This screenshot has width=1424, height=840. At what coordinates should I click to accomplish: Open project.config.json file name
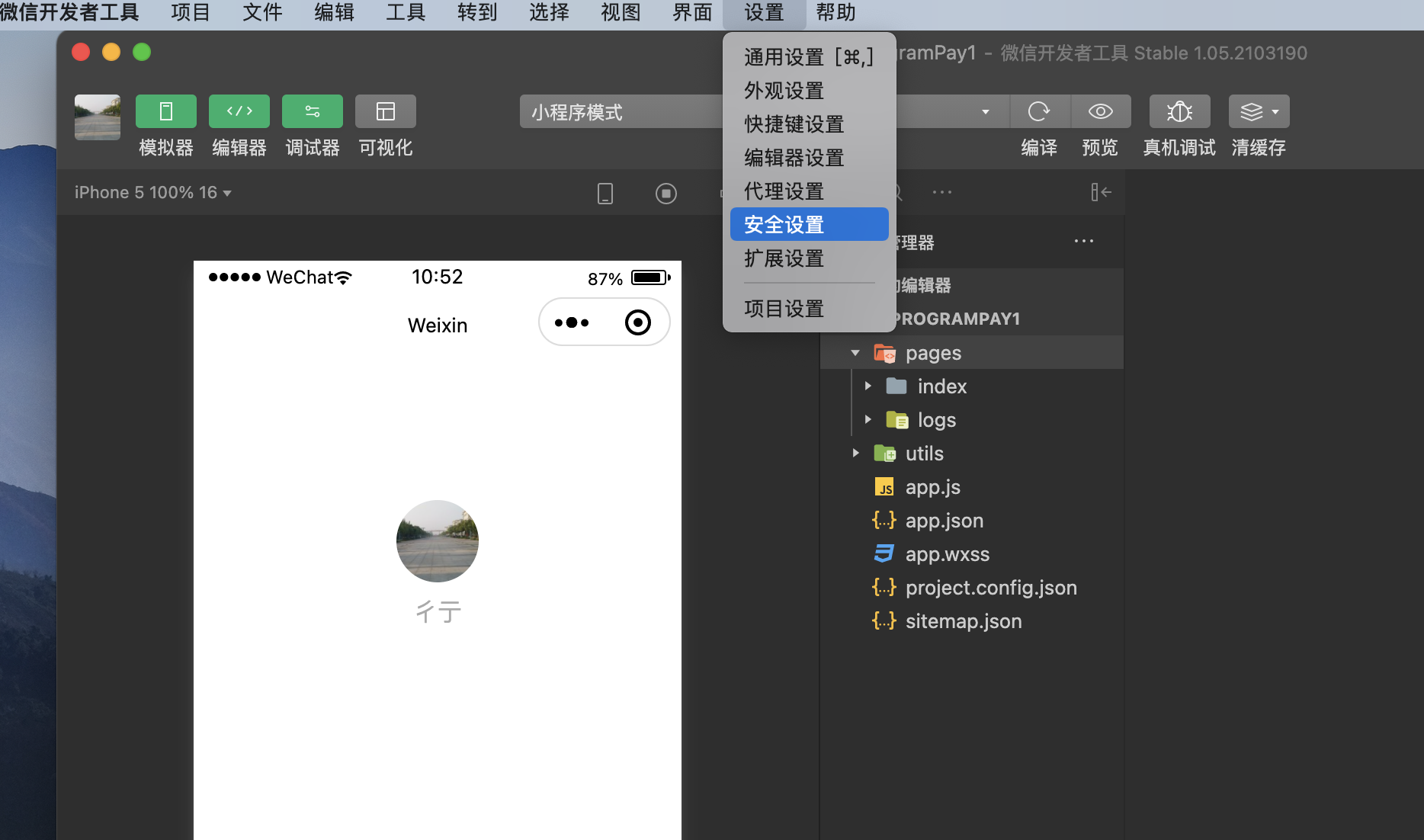991,588
